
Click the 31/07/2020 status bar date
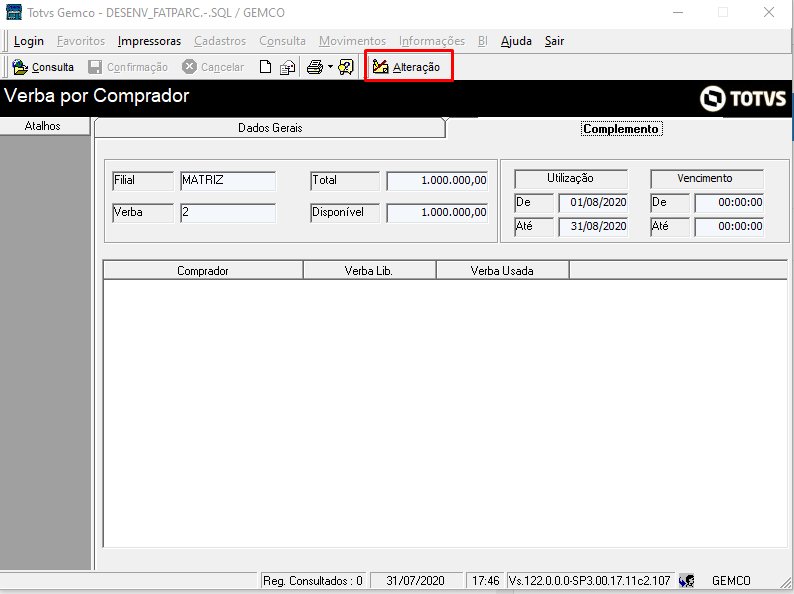pos(415,580)
